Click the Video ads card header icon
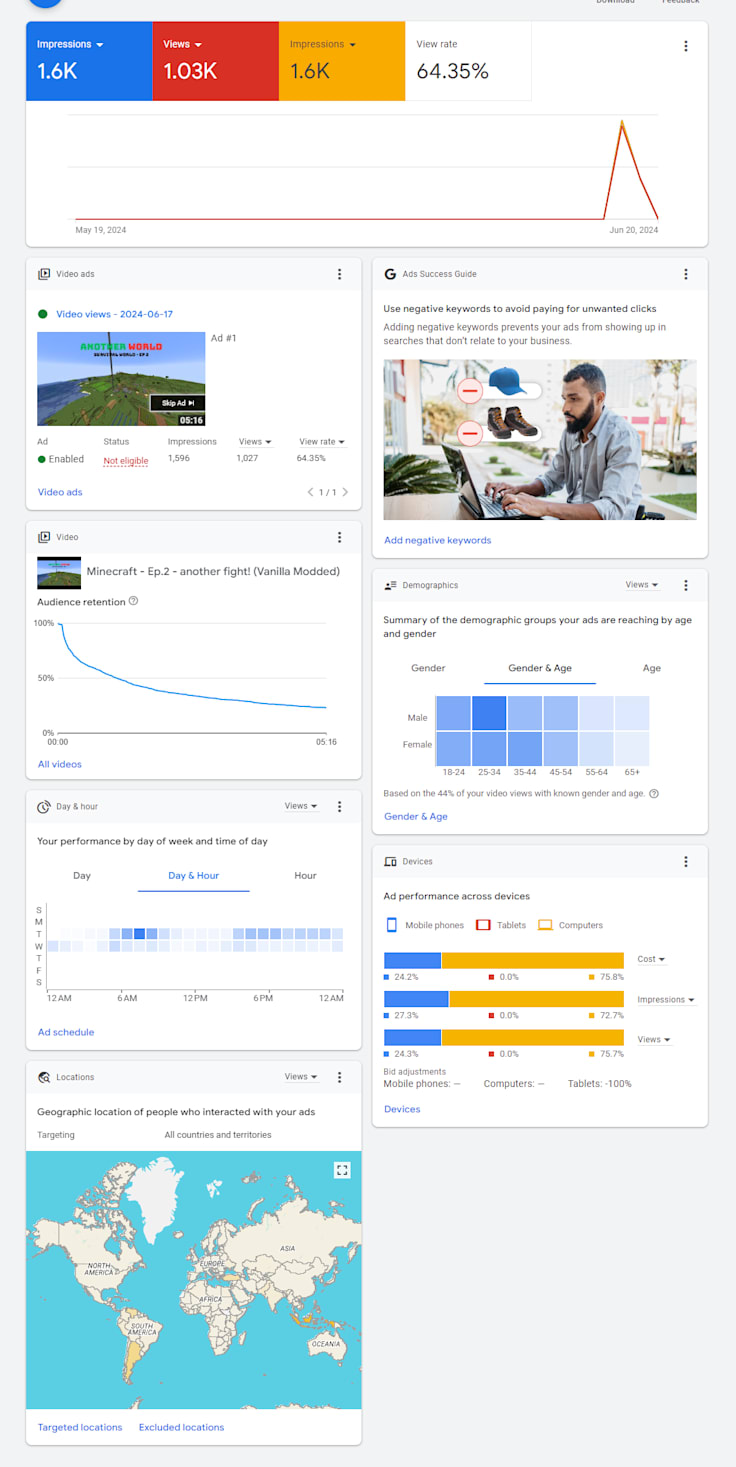The height and width of the screenshot is (1467, 736). tap(44, 274)
